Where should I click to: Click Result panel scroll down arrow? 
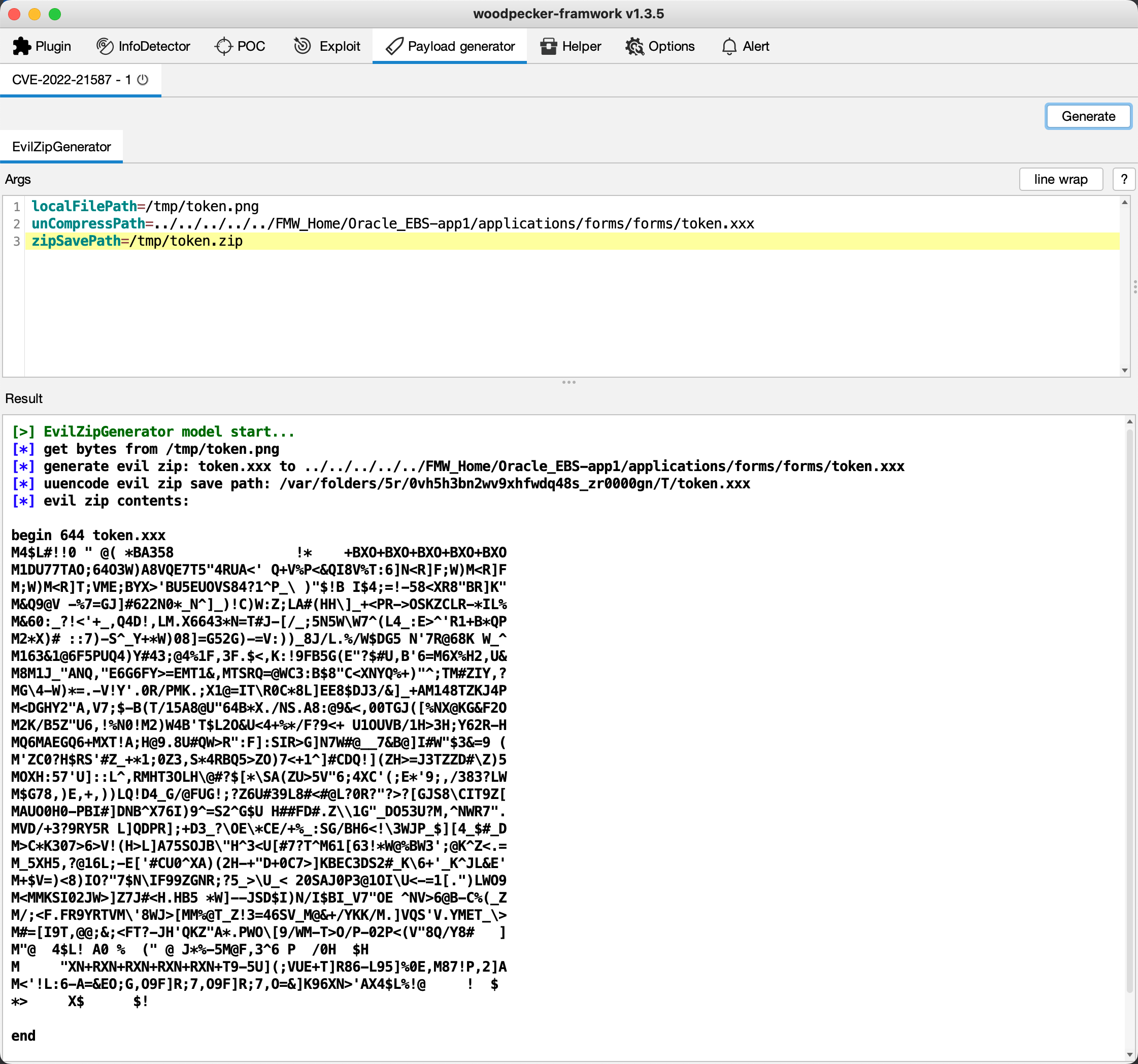point(1129,1055)
